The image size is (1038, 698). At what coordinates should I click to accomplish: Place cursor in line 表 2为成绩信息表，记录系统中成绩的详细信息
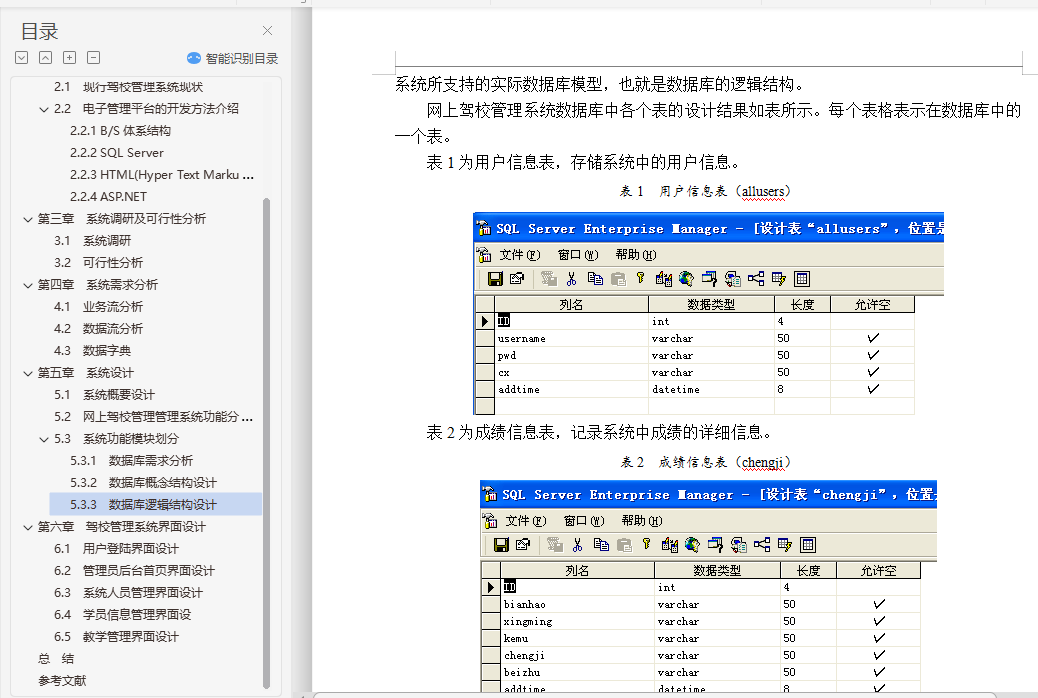599,432
